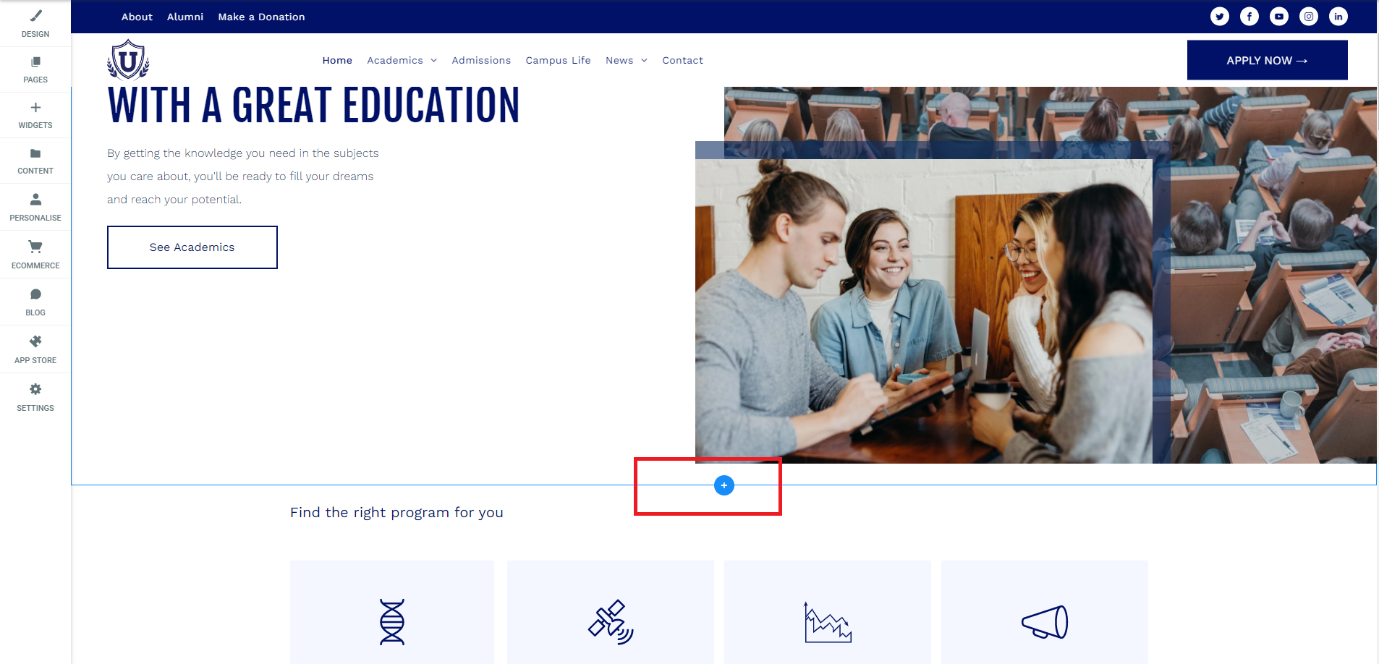Click the Twitter social icon

pos(1219,16)
